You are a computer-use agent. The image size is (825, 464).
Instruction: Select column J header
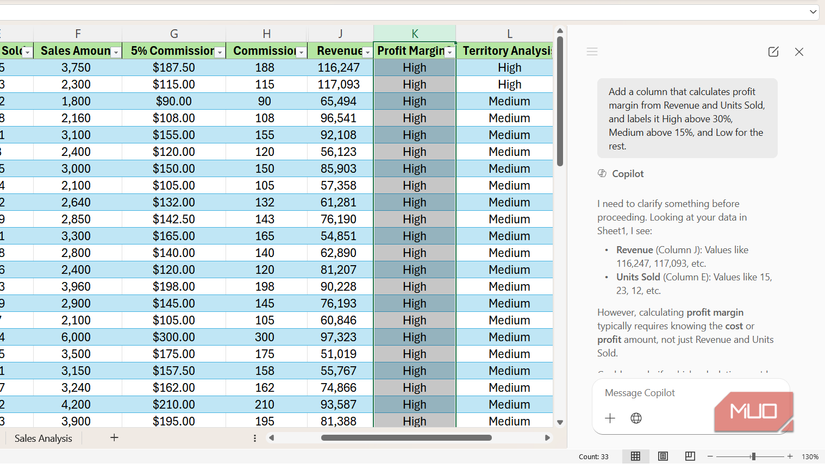(340, 34)
